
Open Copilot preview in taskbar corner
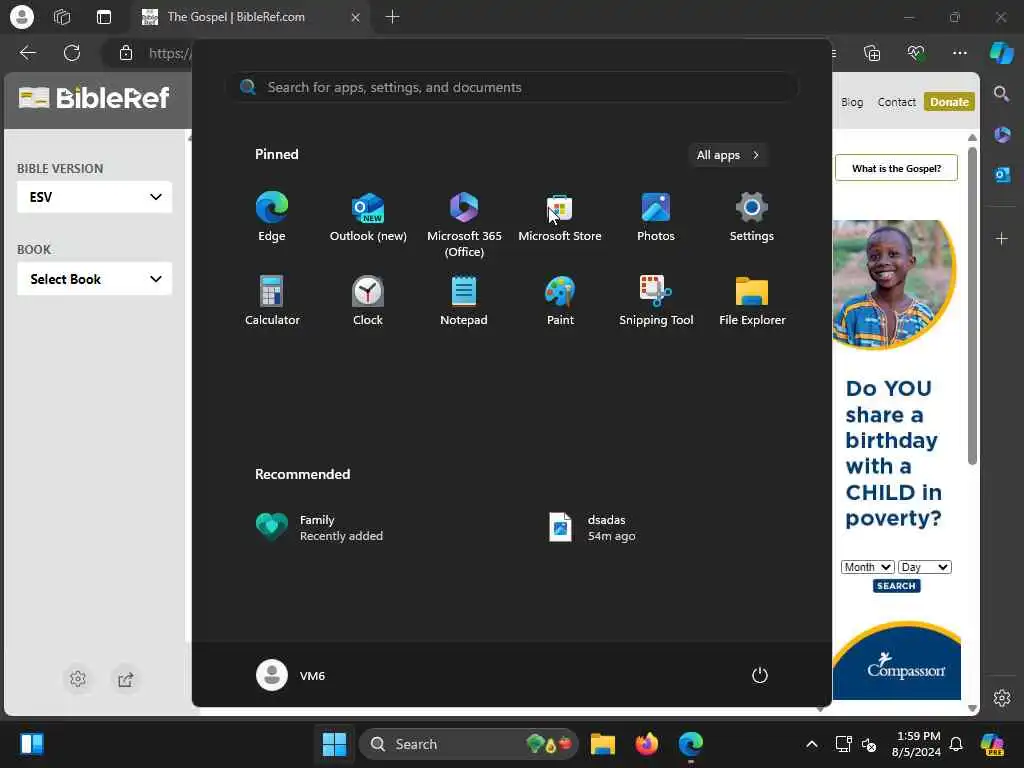pos(992,744)
